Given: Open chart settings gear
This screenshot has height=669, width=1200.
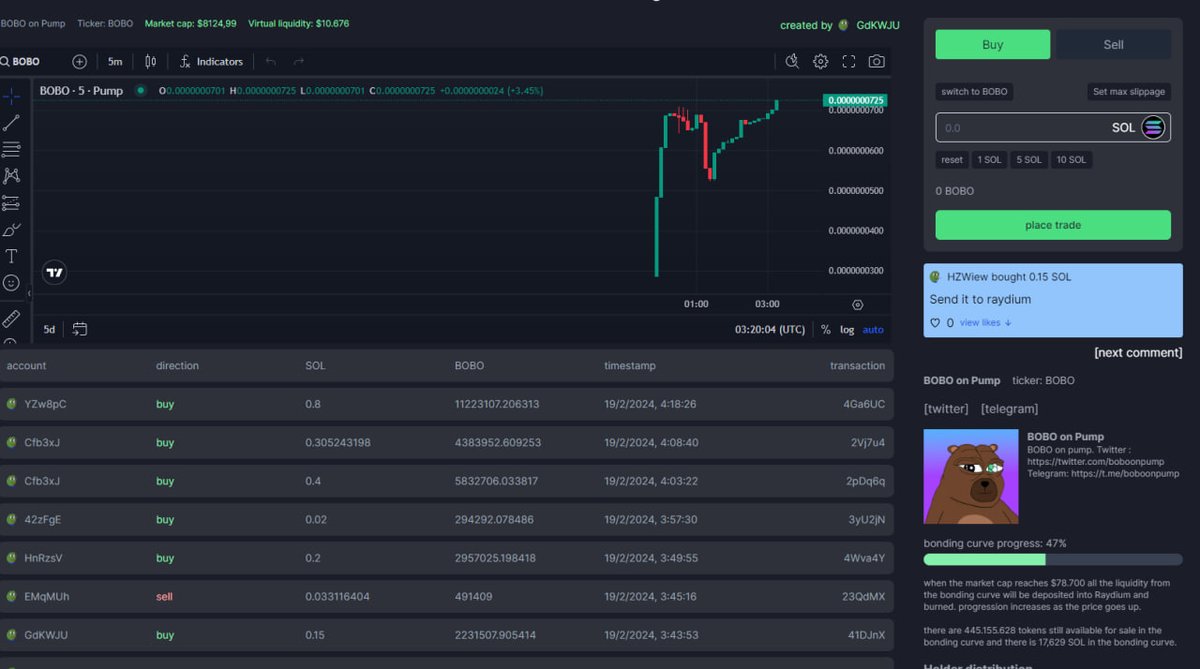Looking at the screenshot, I should pyautogui.click(x=820, y=61).
